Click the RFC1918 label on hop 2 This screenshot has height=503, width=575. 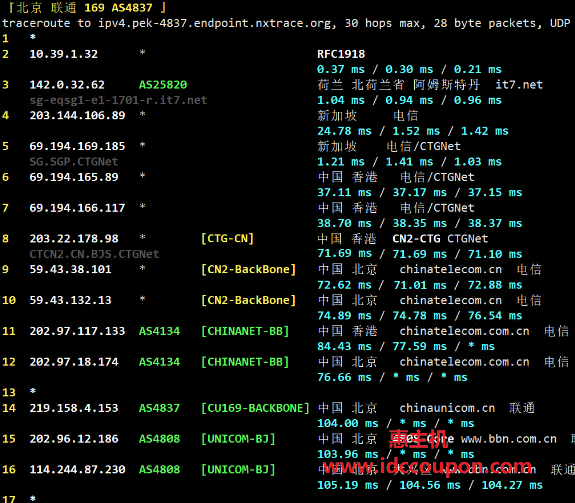(341, 54)
